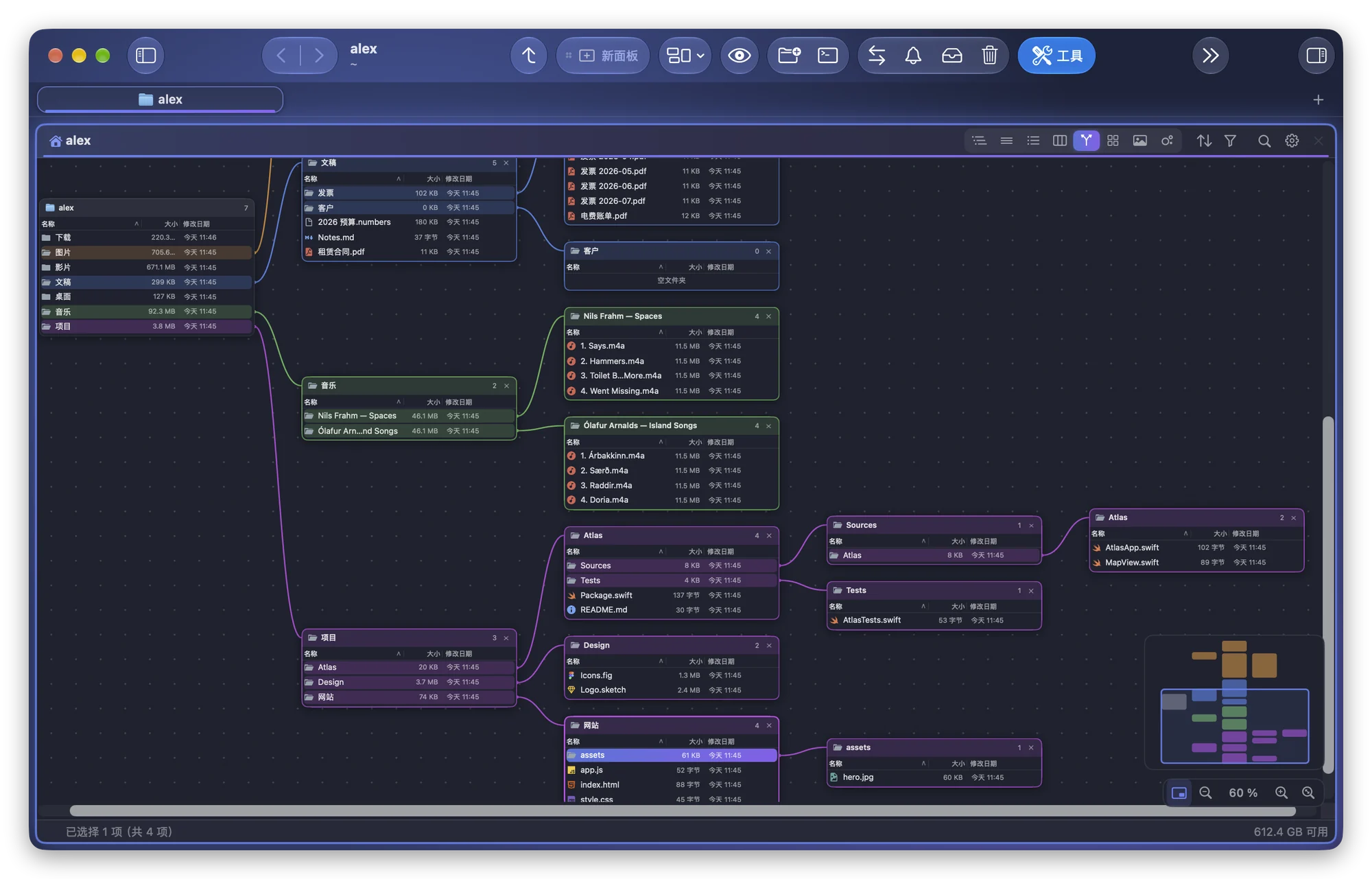The image size is (1372, 879).
Task: Click the 60 % zoom level value
Action: tap(1243, 793)
